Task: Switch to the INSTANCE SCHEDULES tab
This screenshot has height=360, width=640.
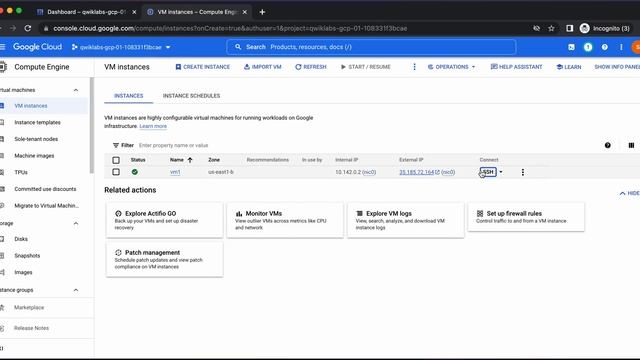Action: coord(191,96)
